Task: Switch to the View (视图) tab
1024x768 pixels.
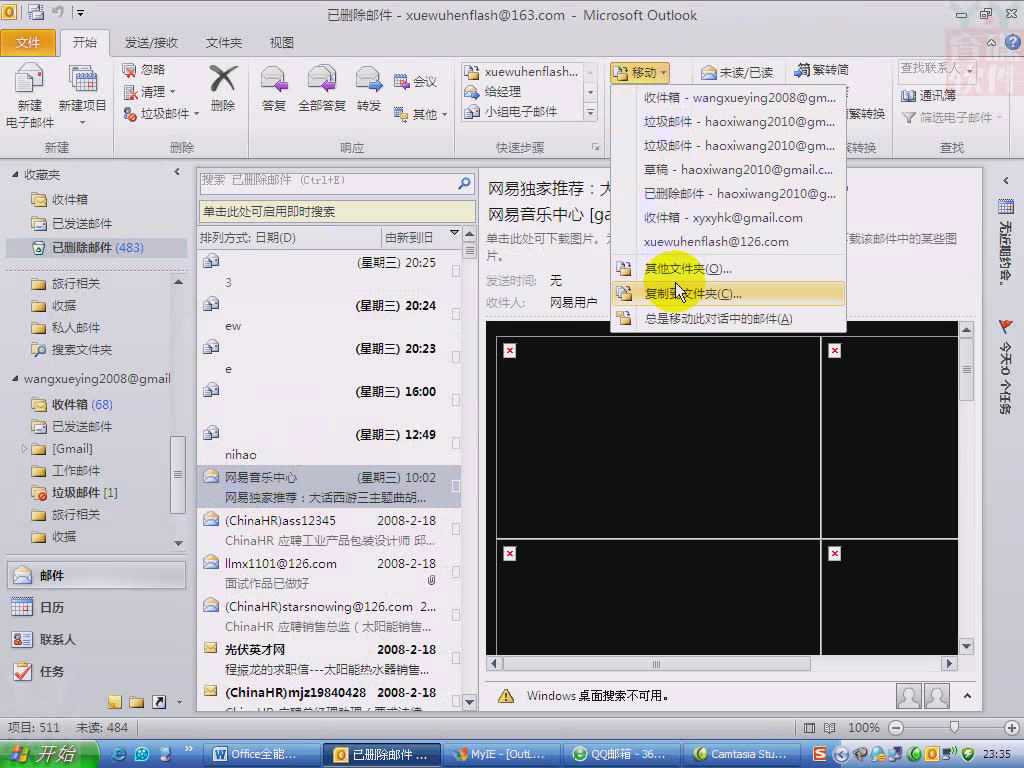Action: coord(281,42)
